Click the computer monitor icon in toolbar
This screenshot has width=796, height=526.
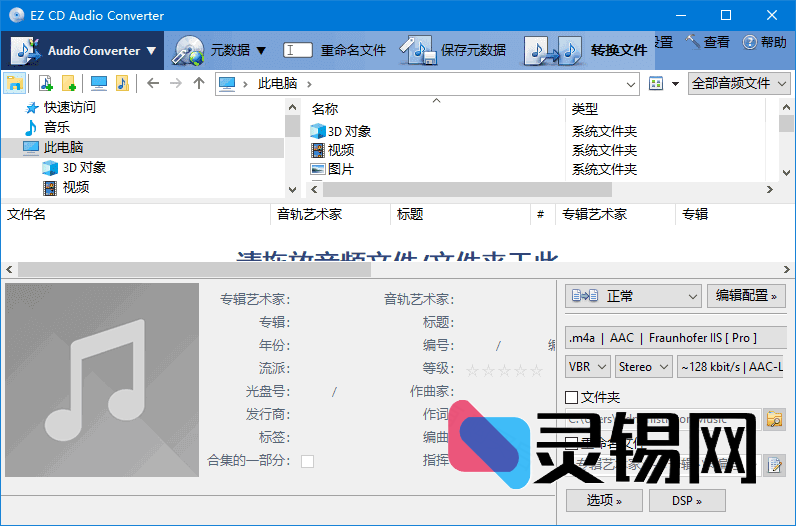coord(98,83)
